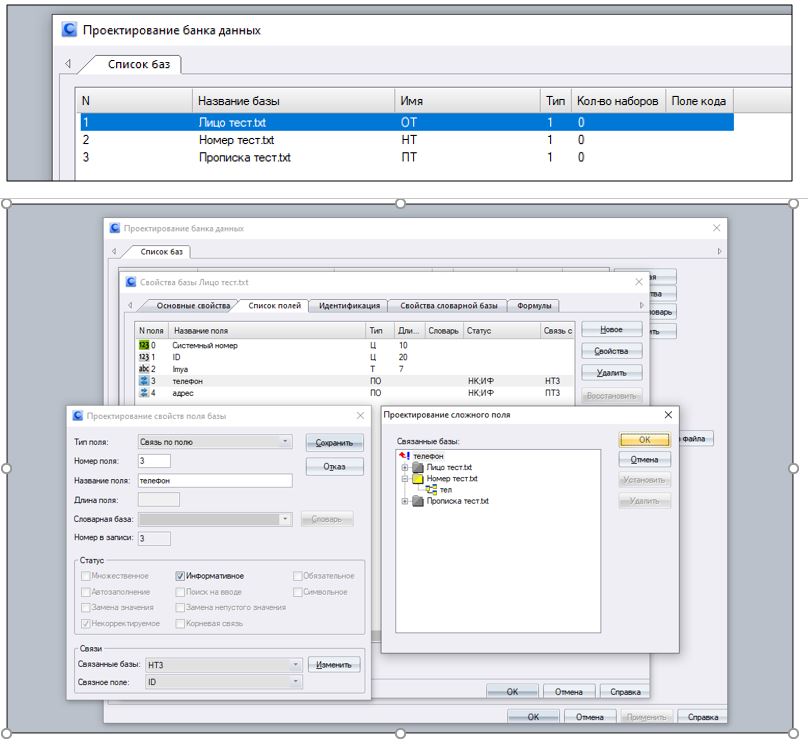Image resolution: width=808 pixels, height=745 pixels.
Task: Toggle the Обязательное checkbox
Action: 297,575
